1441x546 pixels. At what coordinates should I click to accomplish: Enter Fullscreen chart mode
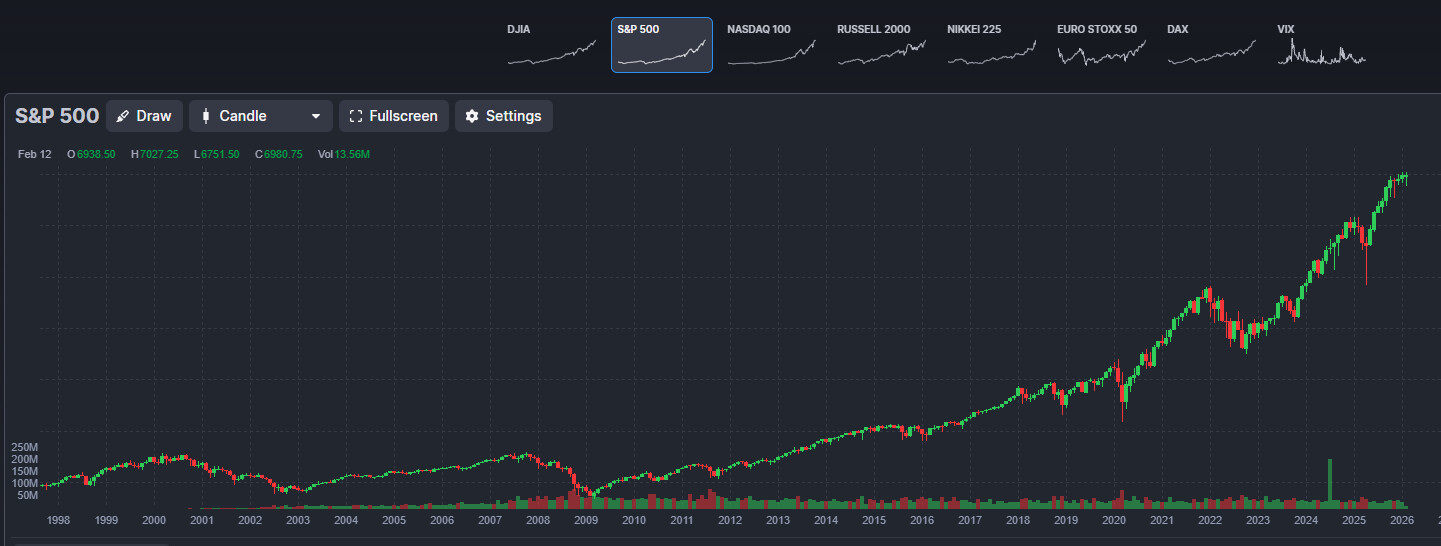pos(394,116)
